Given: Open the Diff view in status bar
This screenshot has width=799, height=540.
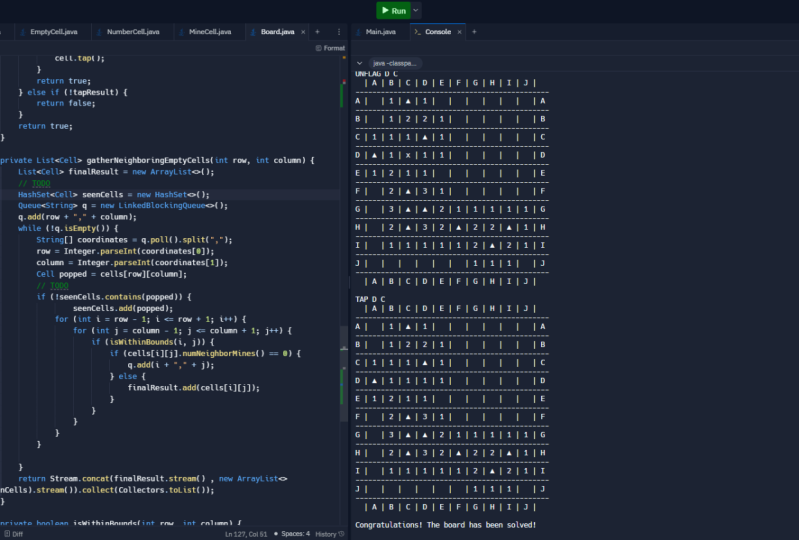Looking at the screenshot, I should coord(13,534).
